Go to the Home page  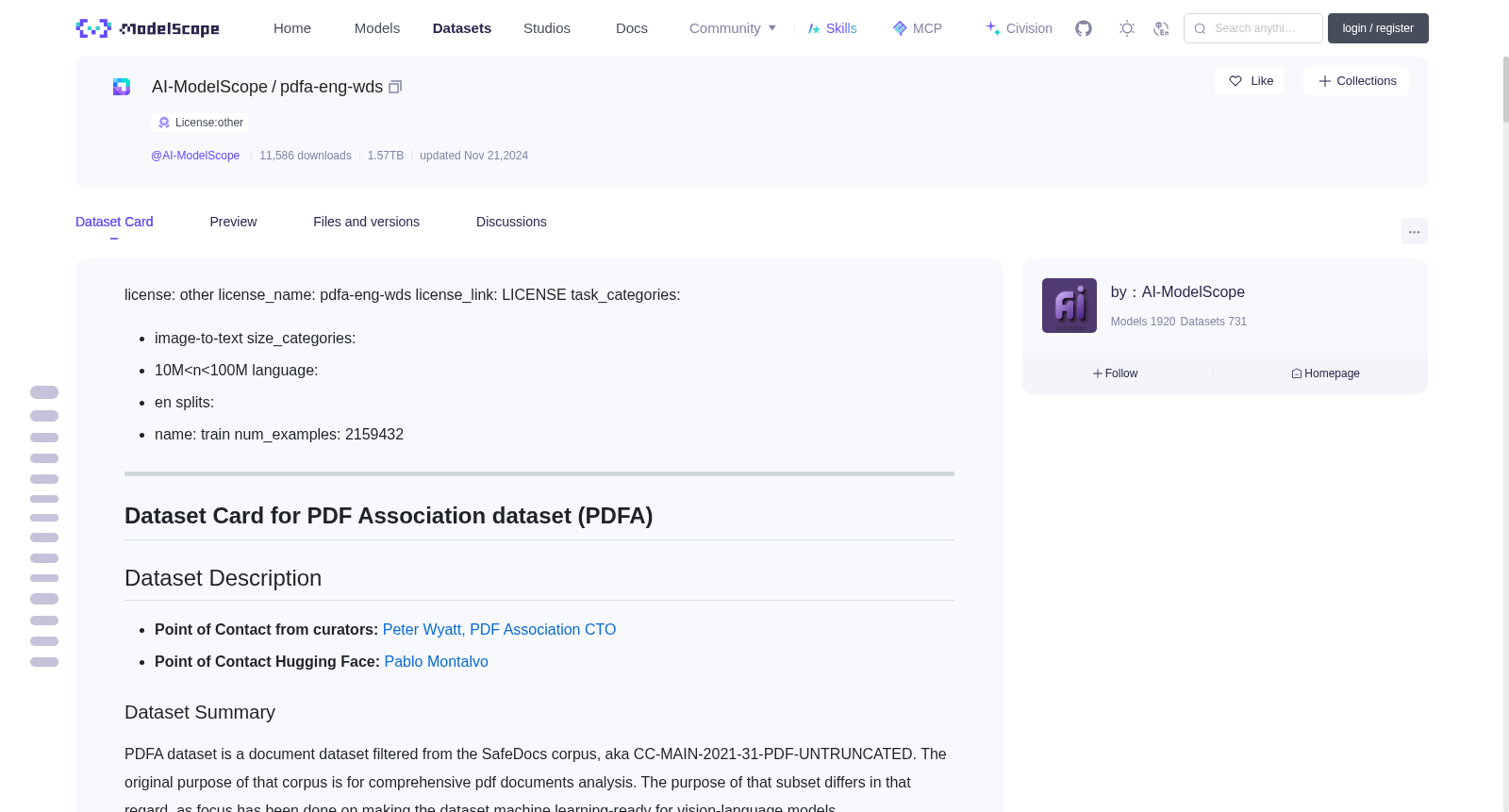[292, 28]
